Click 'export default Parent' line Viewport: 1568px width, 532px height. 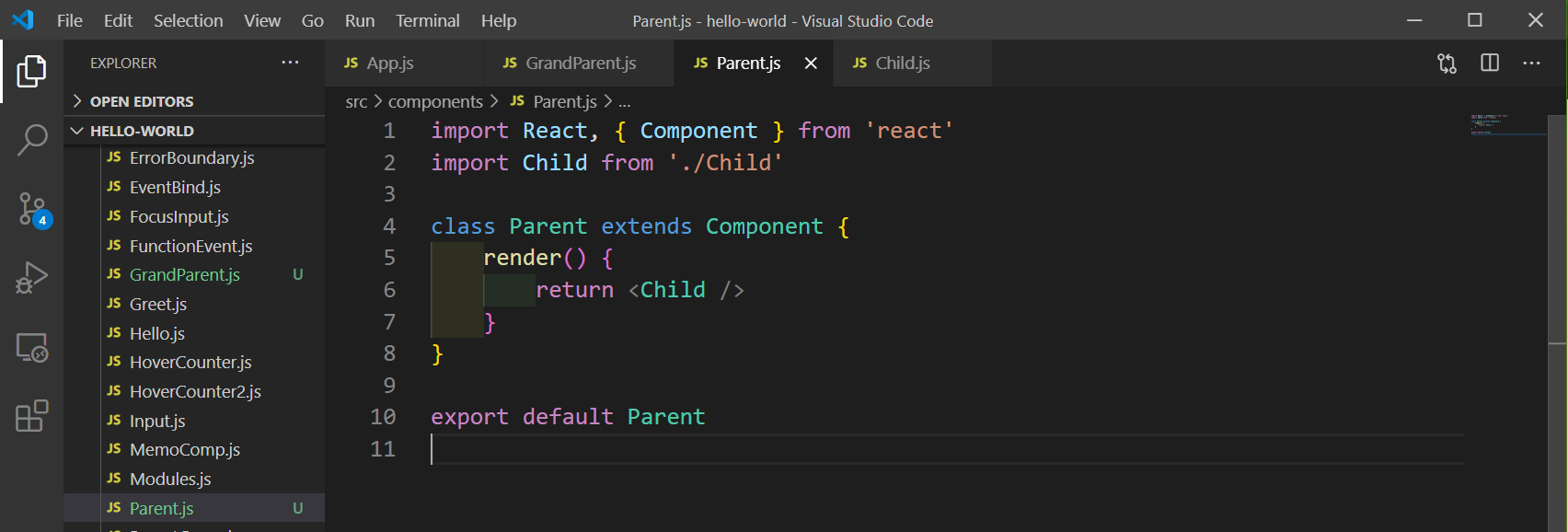568,417
